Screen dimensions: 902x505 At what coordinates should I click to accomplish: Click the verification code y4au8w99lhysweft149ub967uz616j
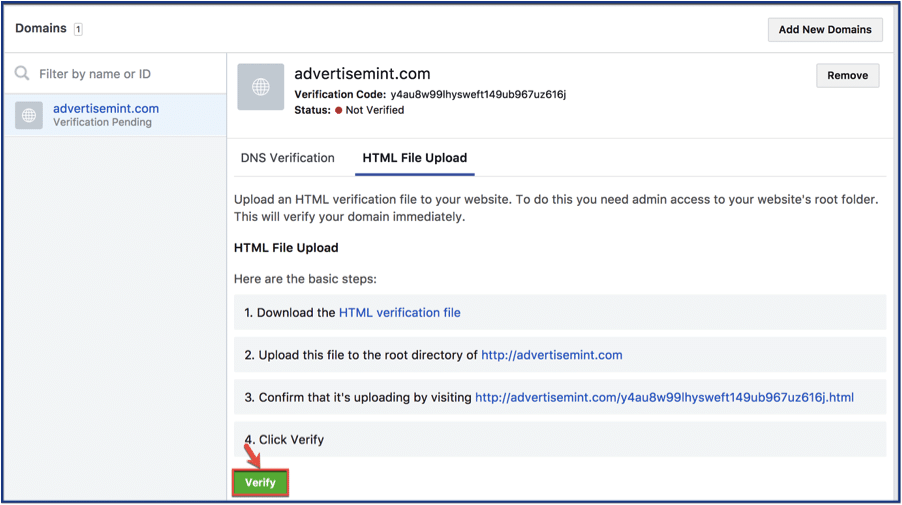pos(479,94)
